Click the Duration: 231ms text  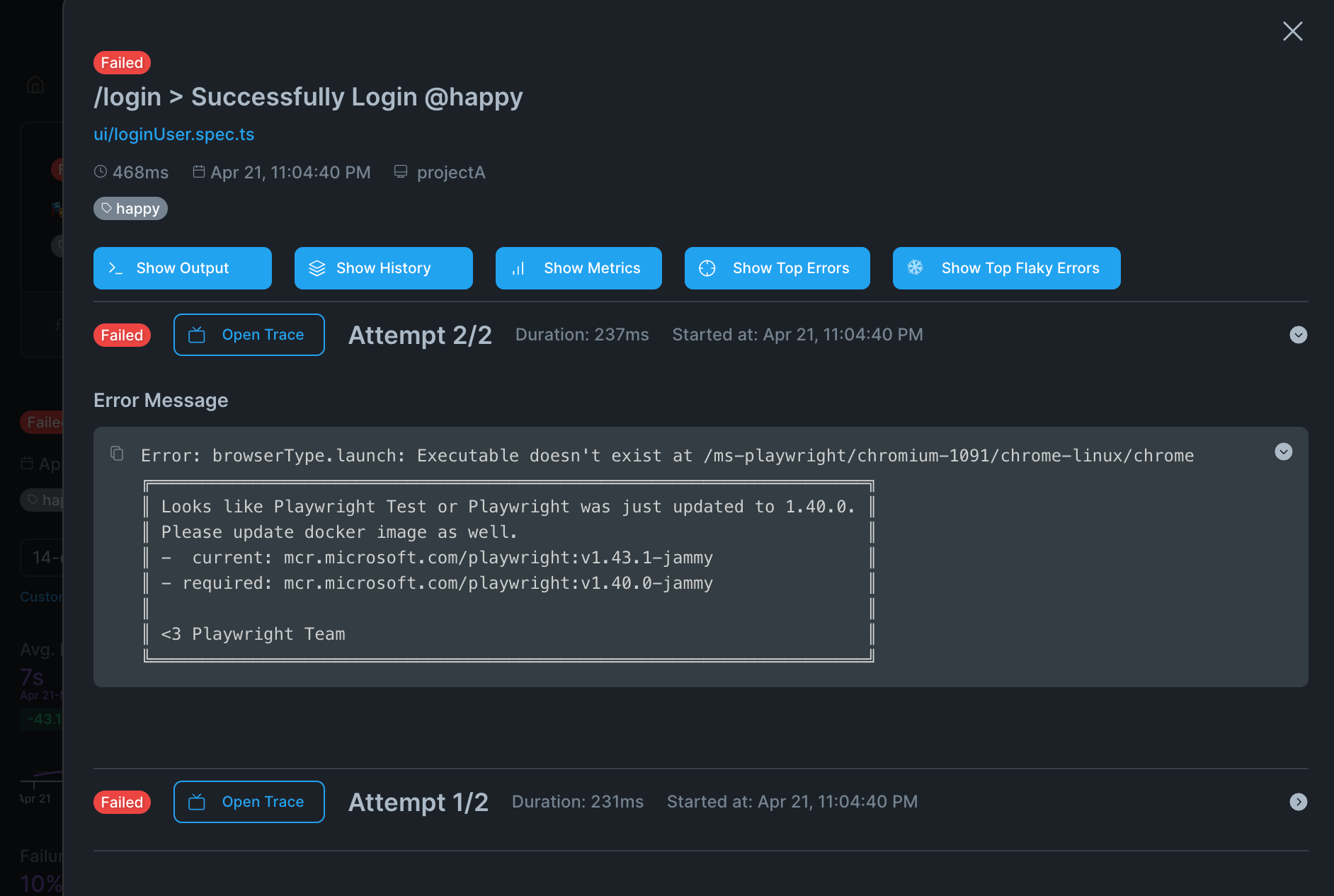tap(578, 802)
